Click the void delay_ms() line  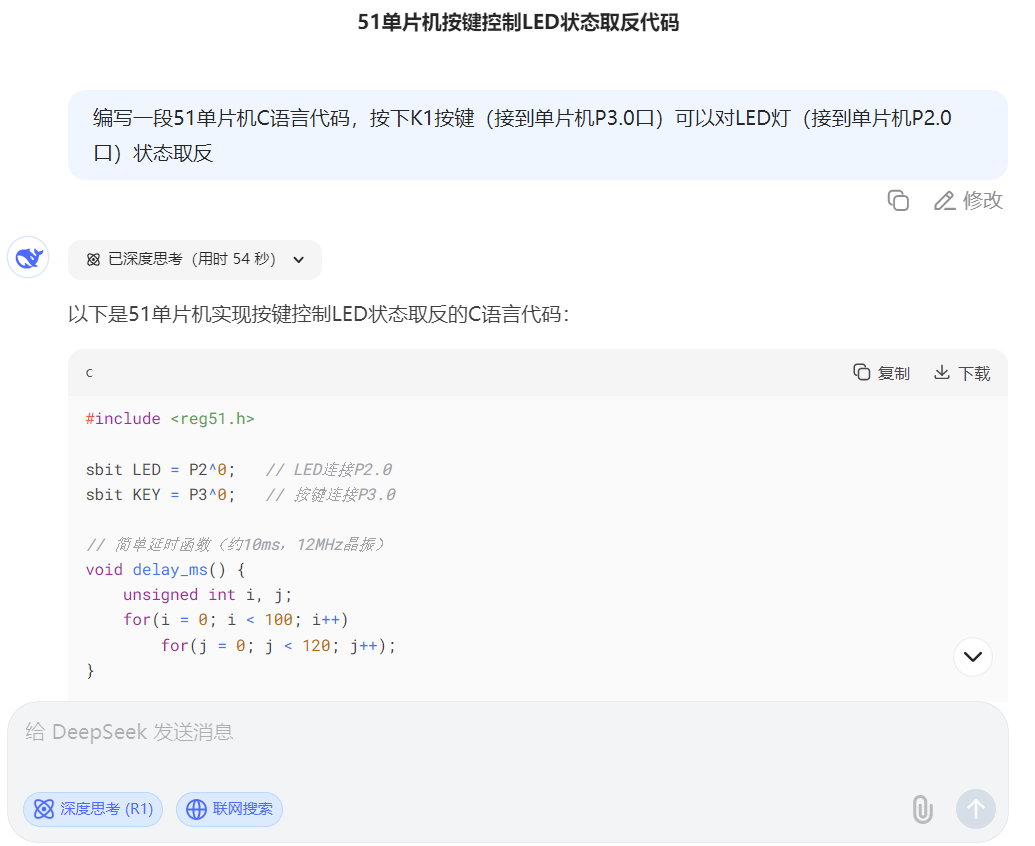[x=165, y=570]
